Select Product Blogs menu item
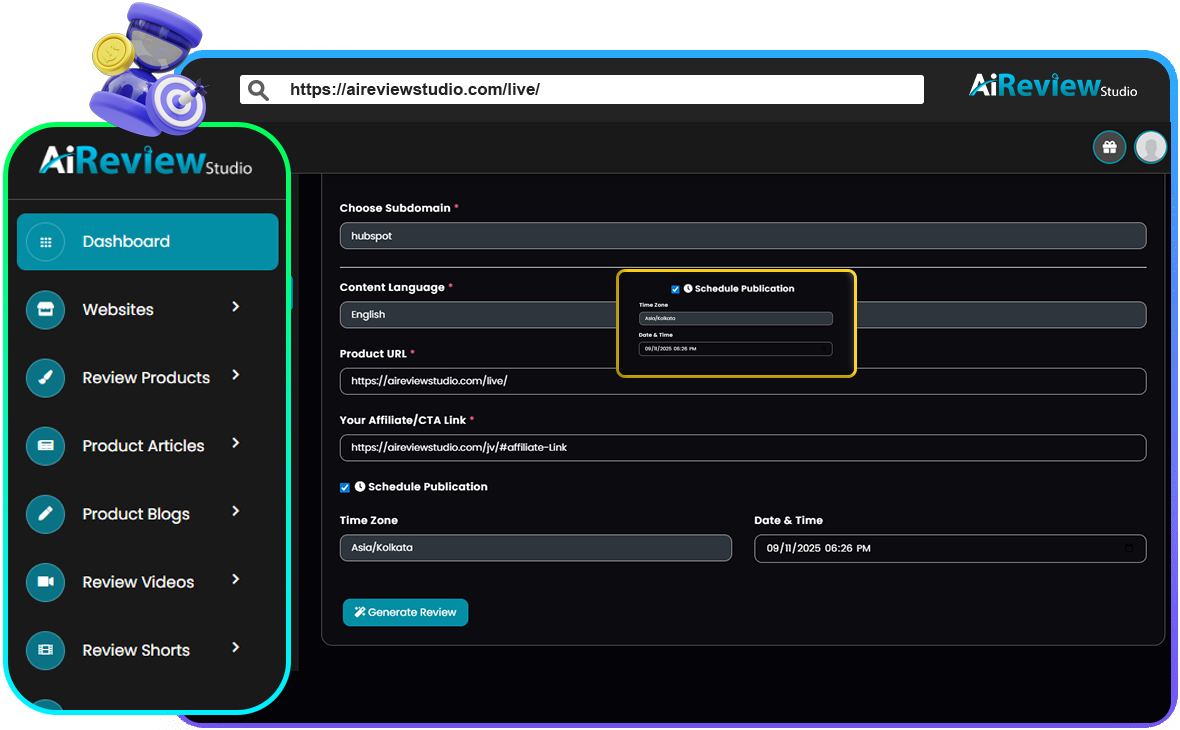This screenshot has height=730, width=1180. [x=136, y=514]
